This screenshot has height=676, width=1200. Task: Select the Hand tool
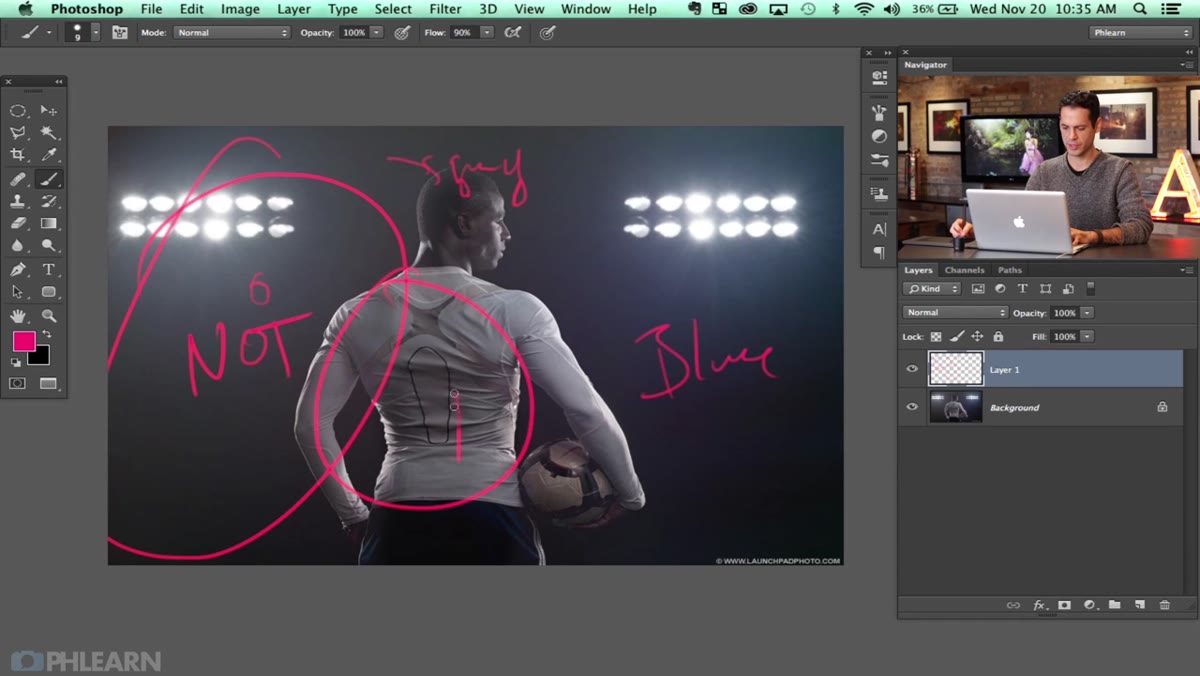tap(18, 316)
